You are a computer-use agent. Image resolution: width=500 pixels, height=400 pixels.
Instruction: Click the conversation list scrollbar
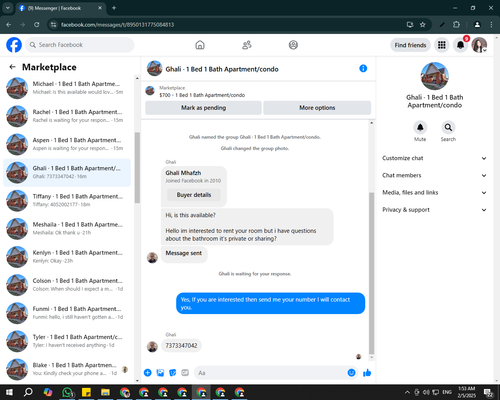[137, 168]
